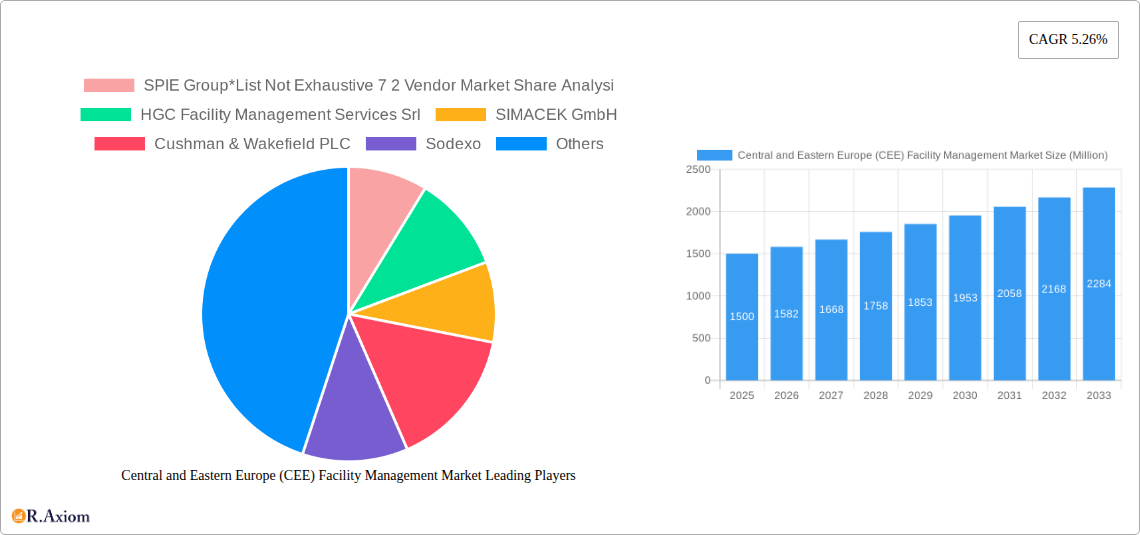
Task: Click the 2027 bar showing 1668
Action: (x=831, y=310)
